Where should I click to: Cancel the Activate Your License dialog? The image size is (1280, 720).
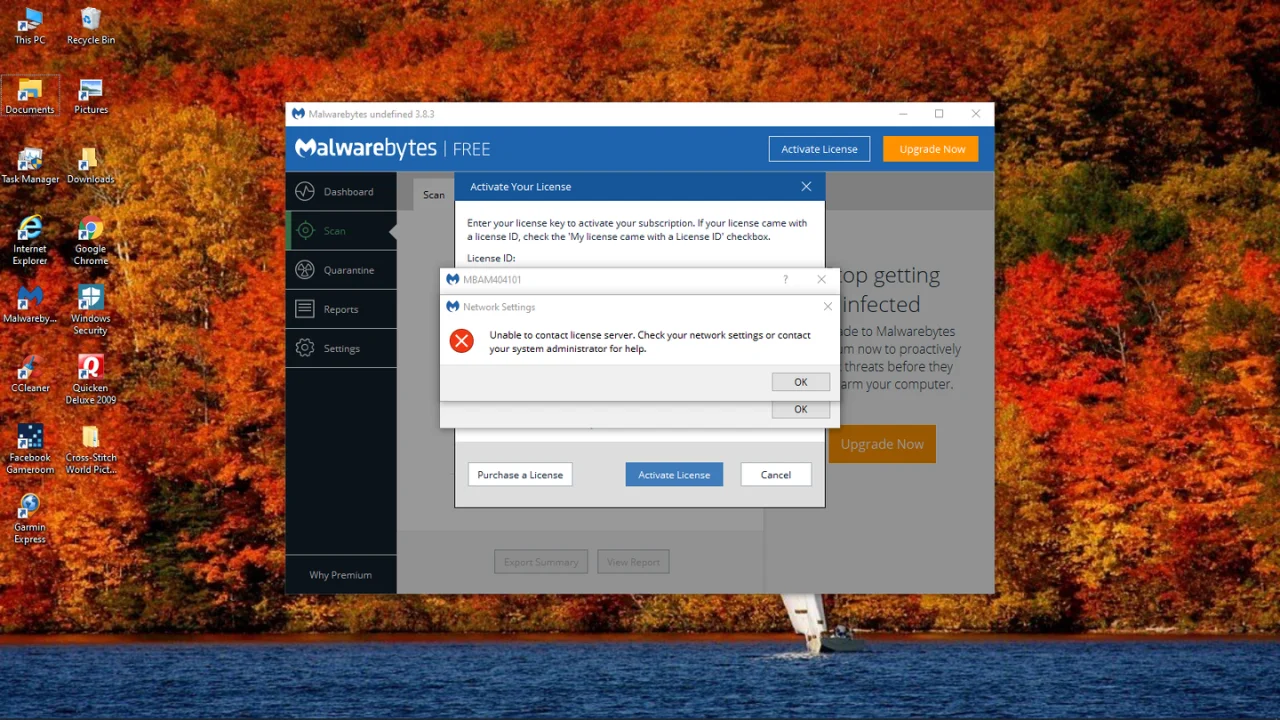click(x=776, y=475)
